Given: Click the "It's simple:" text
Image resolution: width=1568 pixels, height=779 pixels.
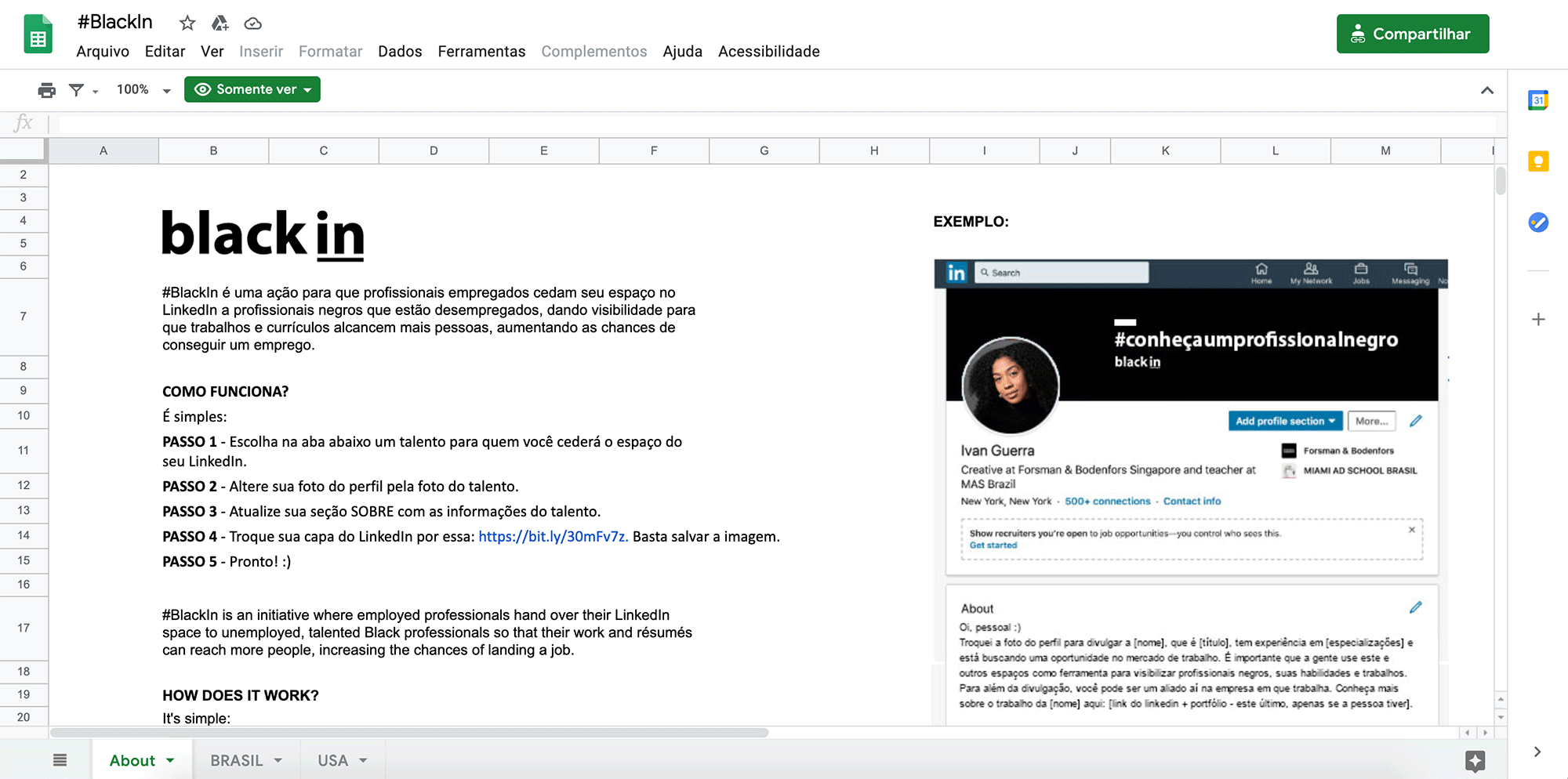Looking at the screenshot, I should [196, 719].
